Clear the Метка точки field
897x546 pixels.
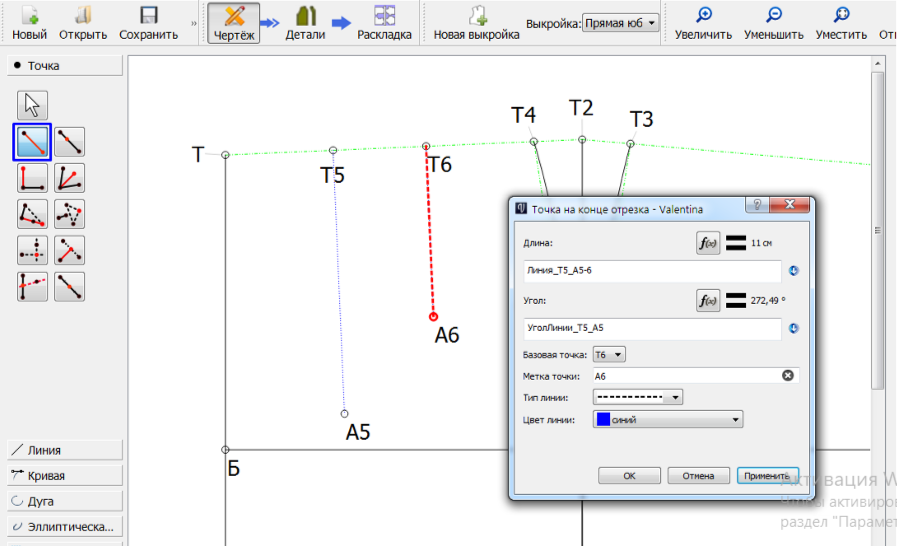[x=787, y=376]
